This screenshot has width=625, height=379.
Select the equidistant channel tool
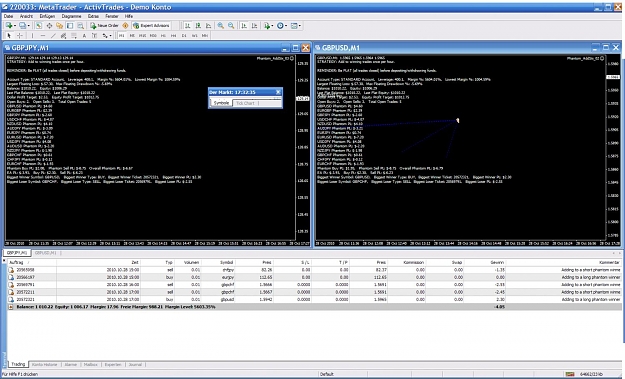(x=63, y=35)
